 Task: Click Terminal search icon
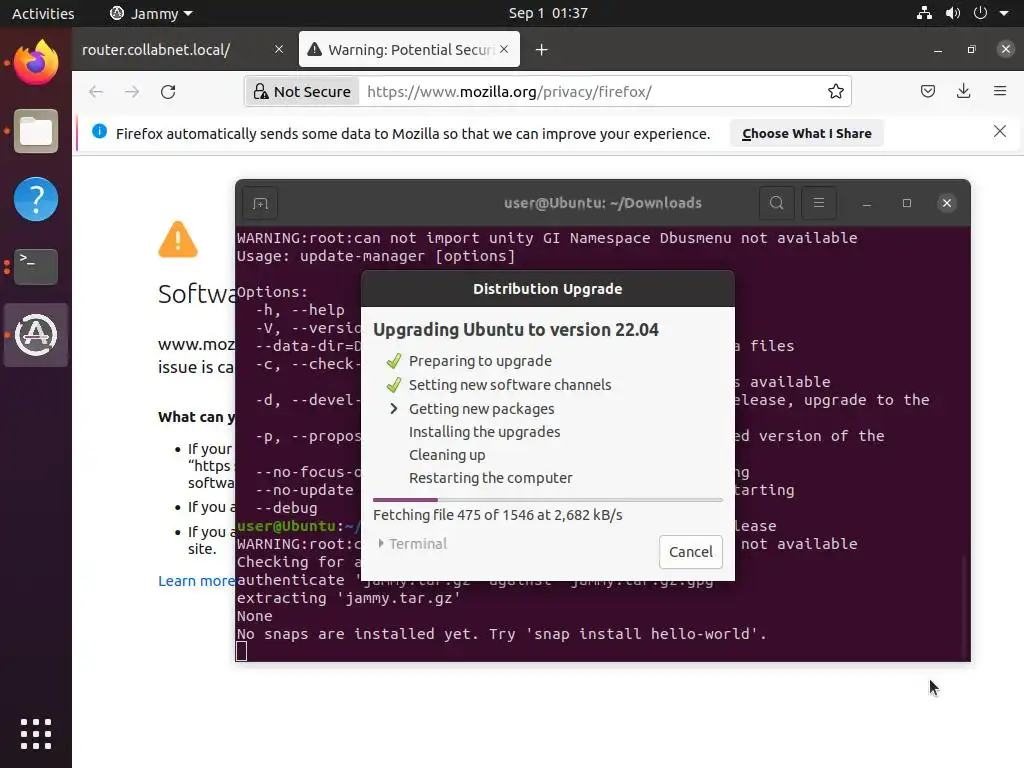776,203
